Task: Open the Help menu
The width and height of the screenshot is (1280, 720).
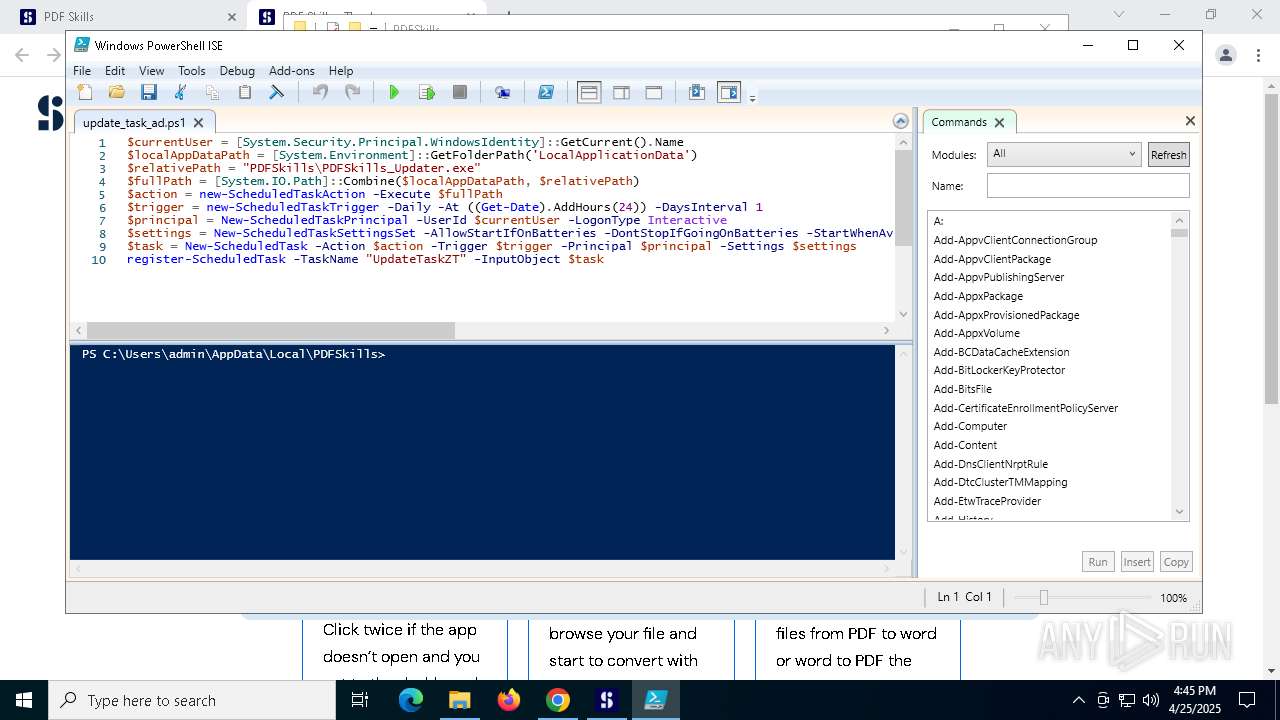Action: [341, 71]
